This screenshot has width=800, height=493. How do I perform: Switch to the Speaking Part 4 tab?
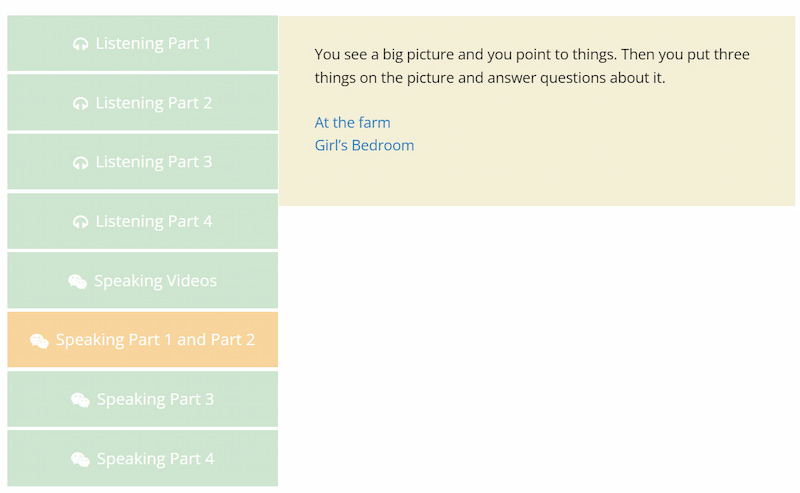(155, 459)
